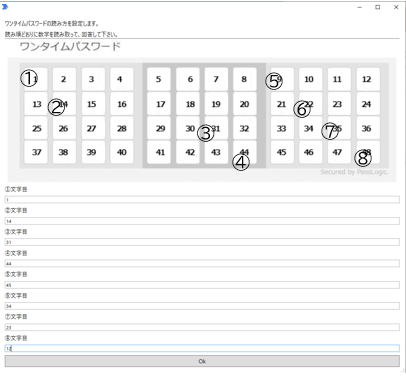Click matrix cell number 11

(339, 79)
